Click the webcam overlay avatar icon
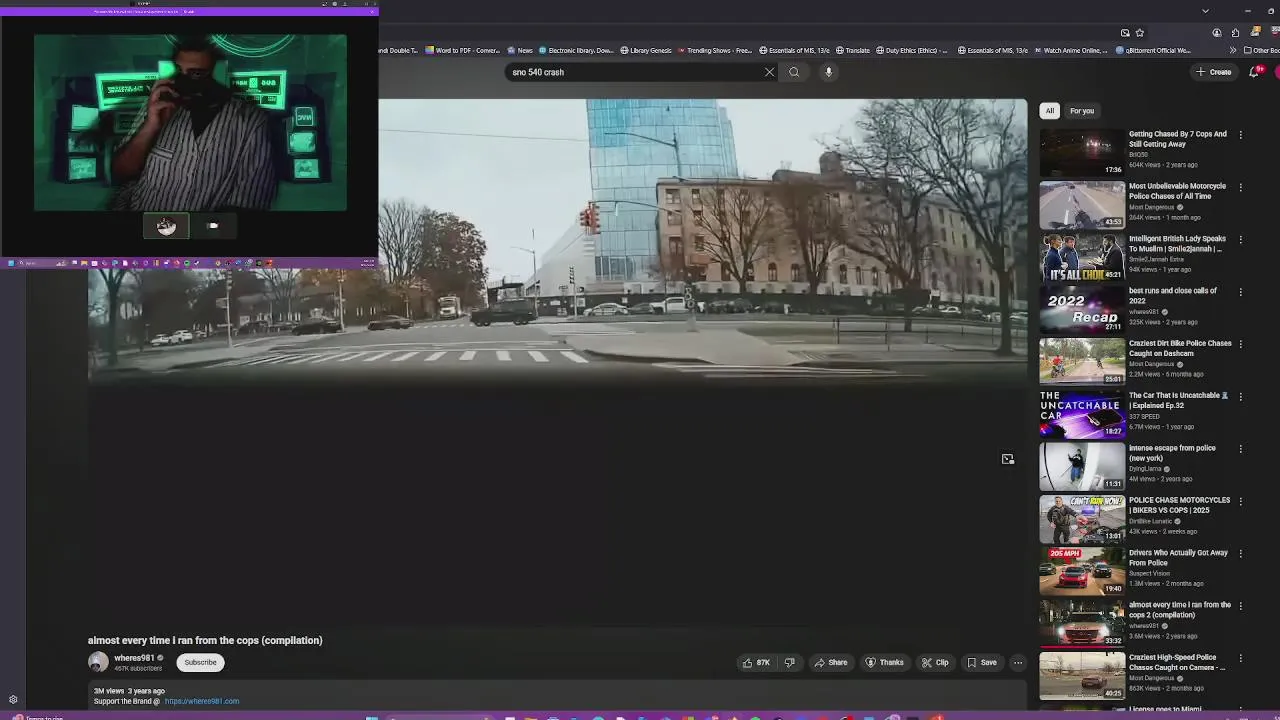 tap(166, 226)
